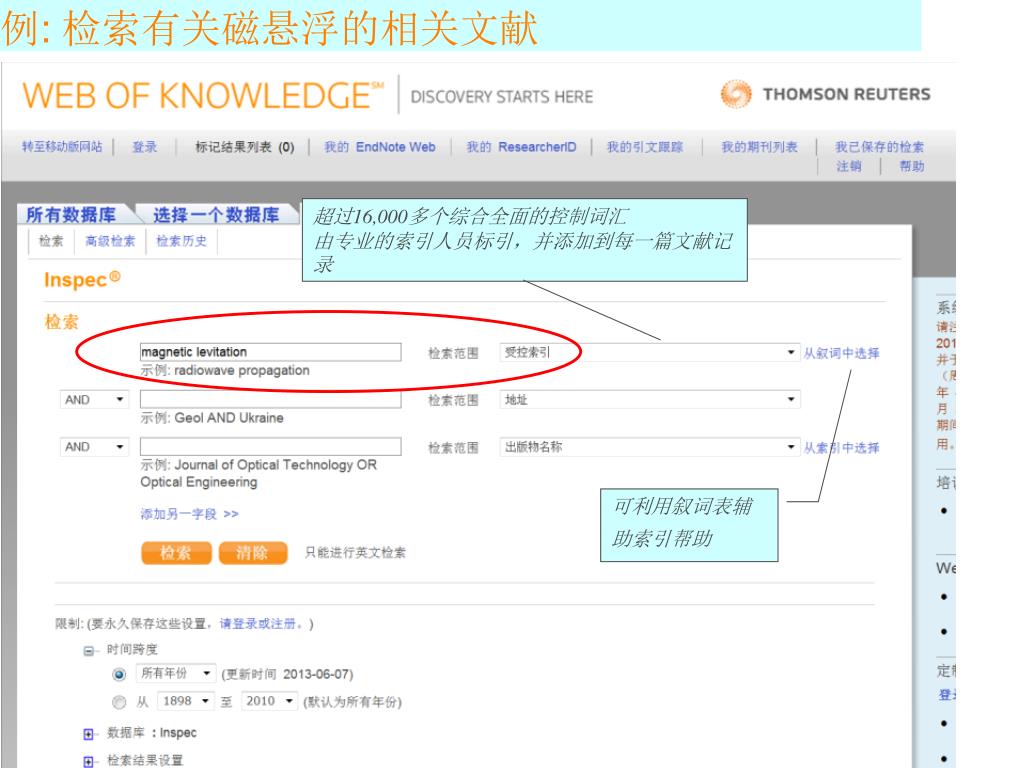The width and height of the screenshot is (1024, 768).
Task: Open the 1898 start year dropdown
Action: click(x=185, y=701)
